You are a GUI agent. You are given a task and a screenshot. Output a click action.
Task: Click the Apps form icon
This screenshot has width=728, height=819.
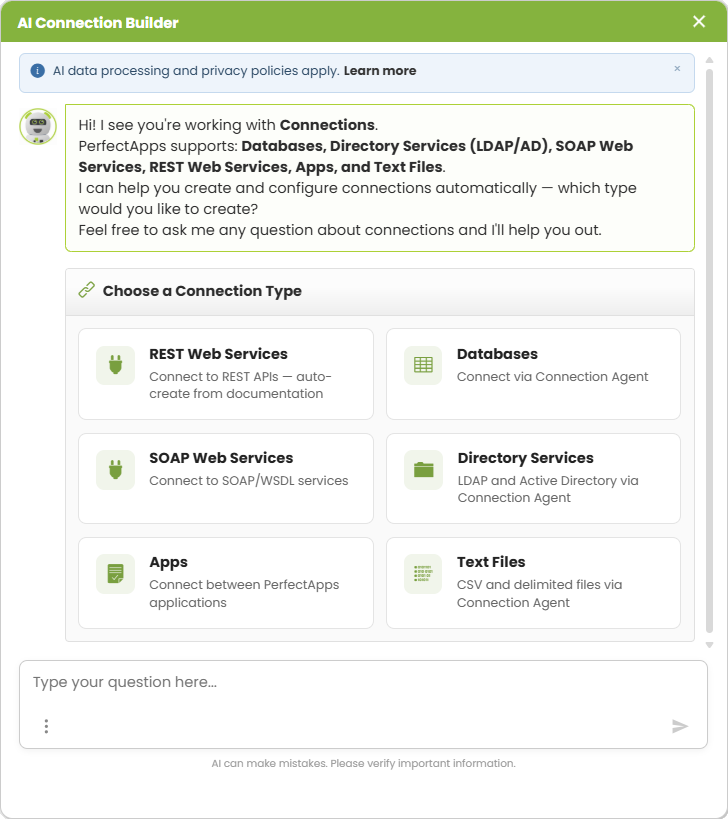[115, 574]
